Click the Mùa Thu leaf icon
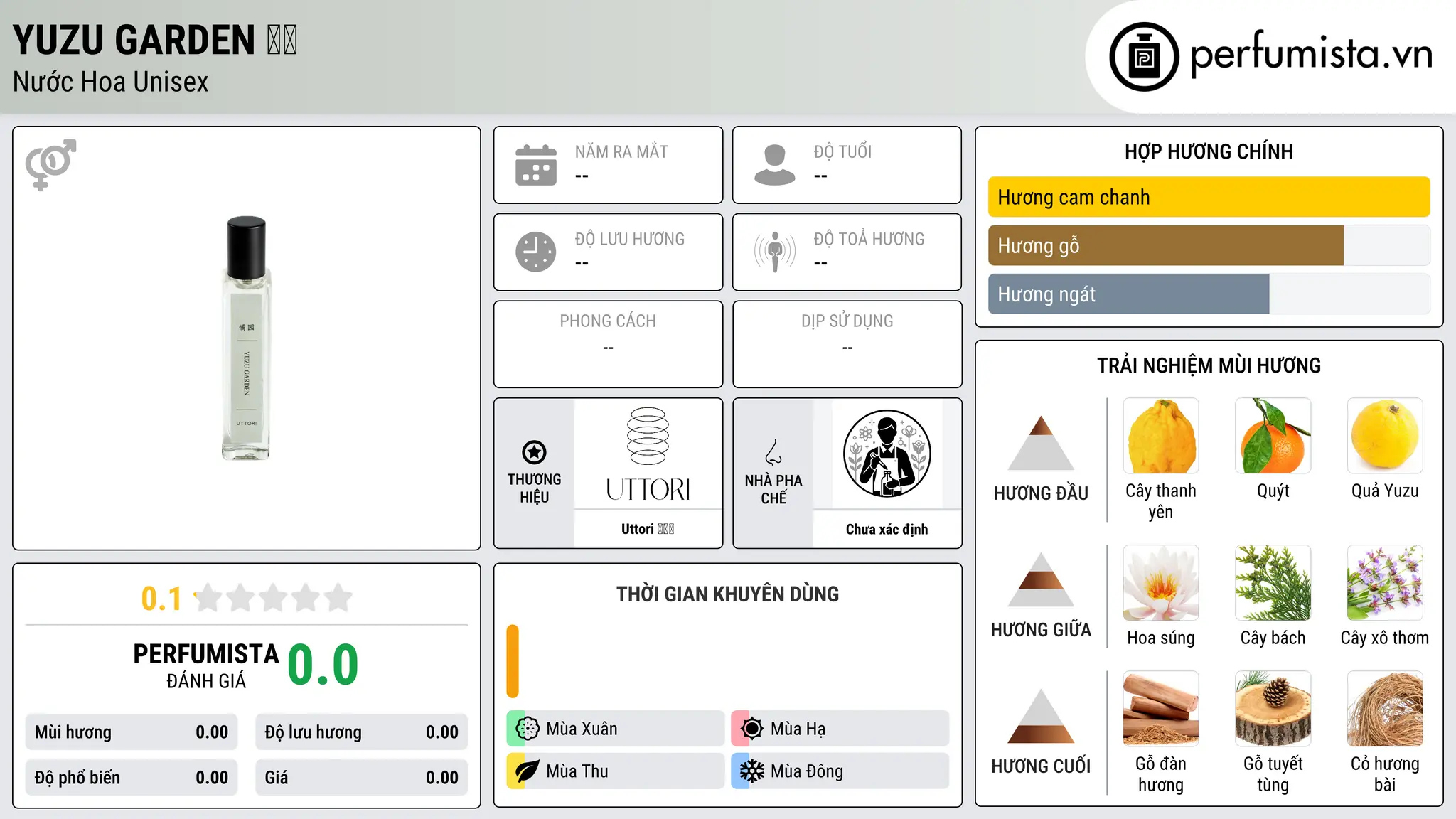This screenshot has height=819, width=1456. (x=528, y=771)
